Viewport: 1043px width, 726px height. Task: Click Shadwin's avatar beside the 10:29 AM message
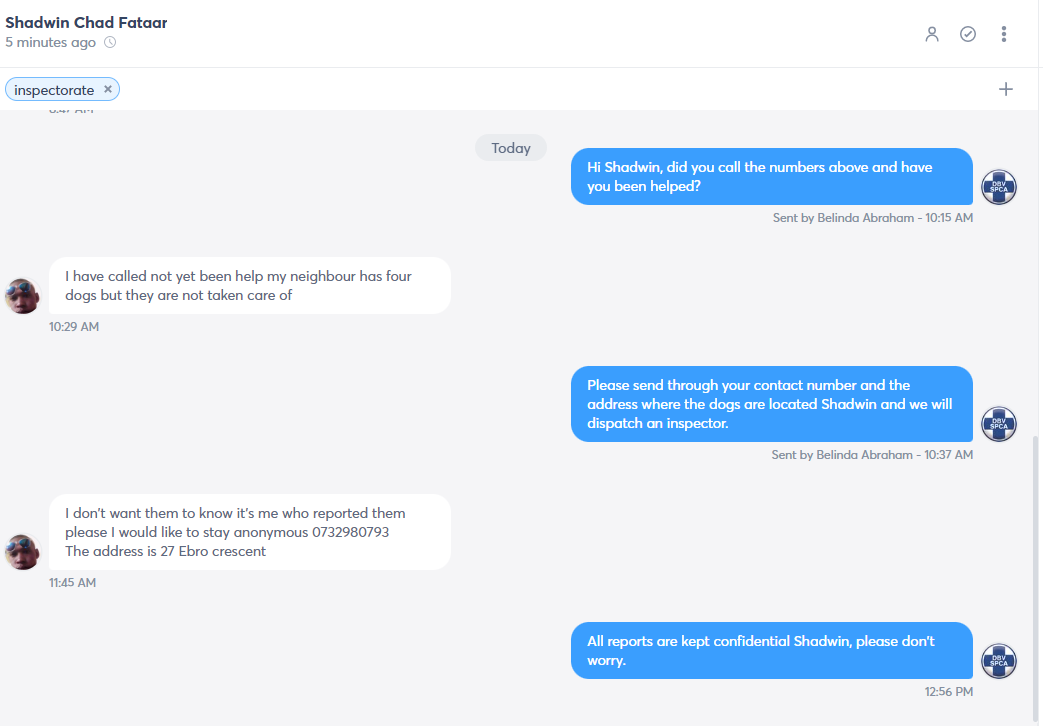(22, 296)
